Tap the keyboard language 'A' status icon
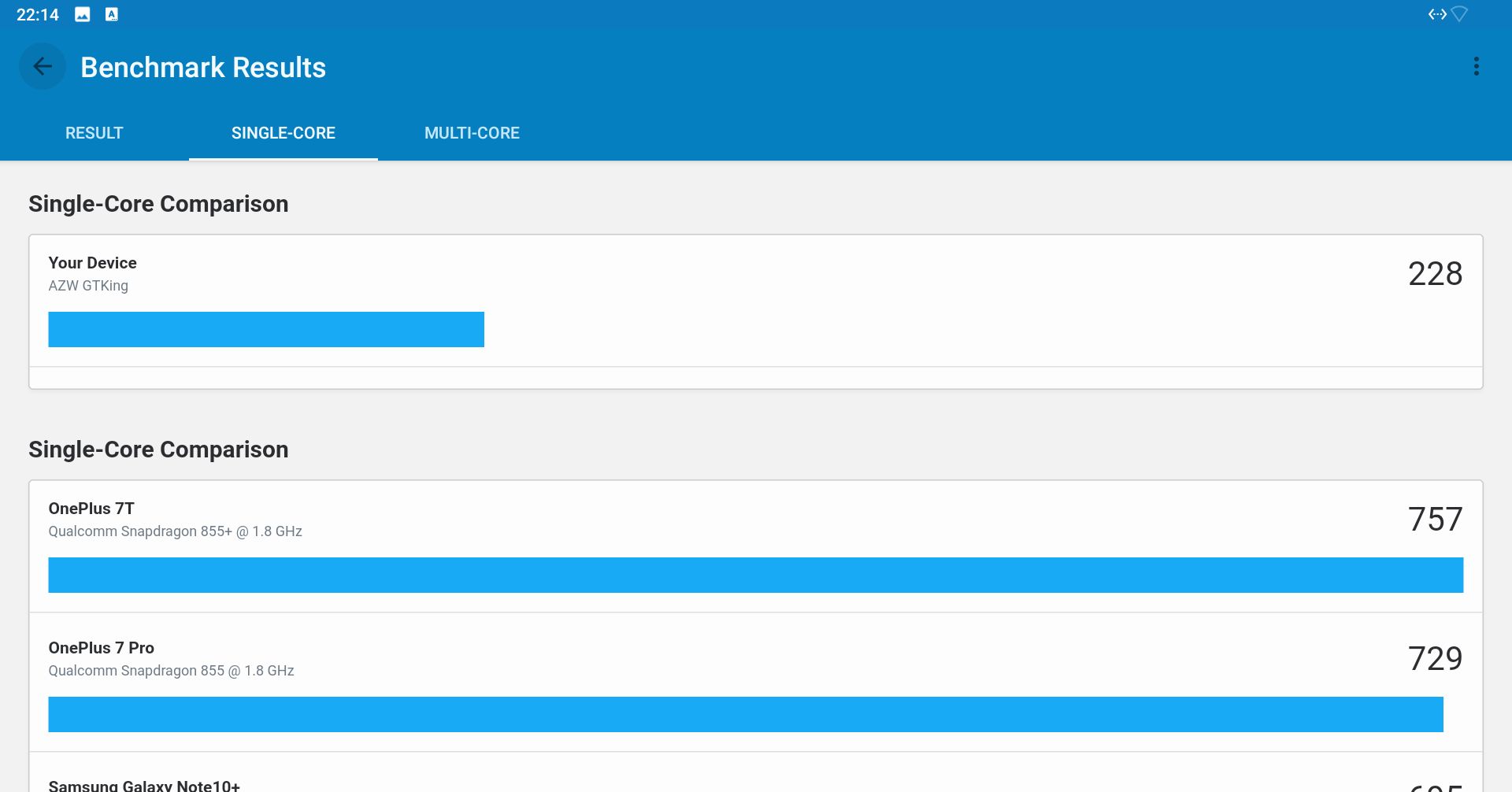Image resolution: width=1512 pixels, height=792 pixels. click(x=112, y=14)
